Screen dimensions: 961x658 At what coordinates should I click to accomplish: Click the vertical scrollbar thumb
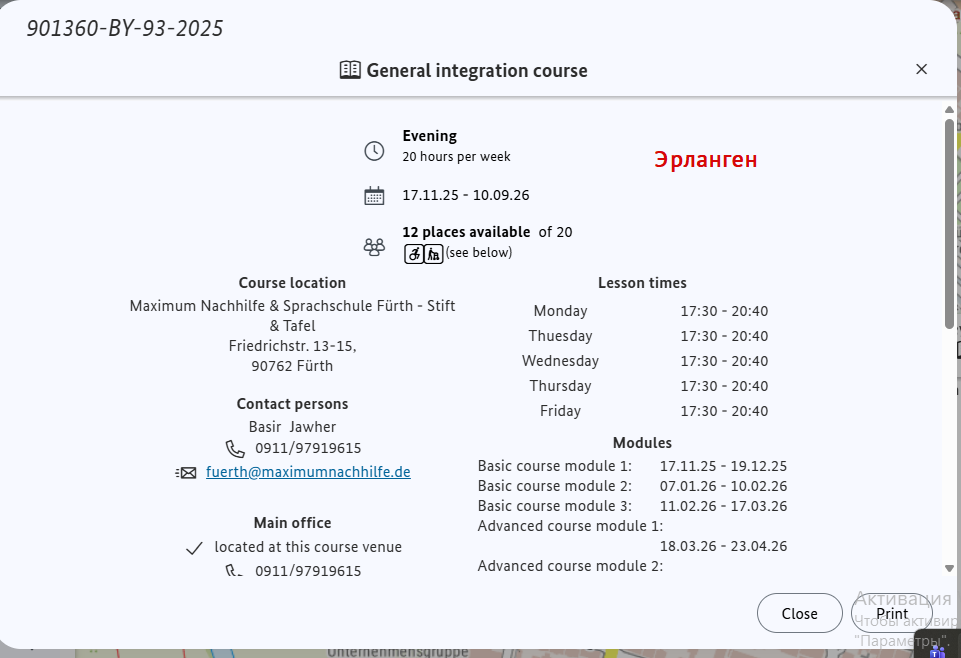pyautogui.click(x=949, y=224)
